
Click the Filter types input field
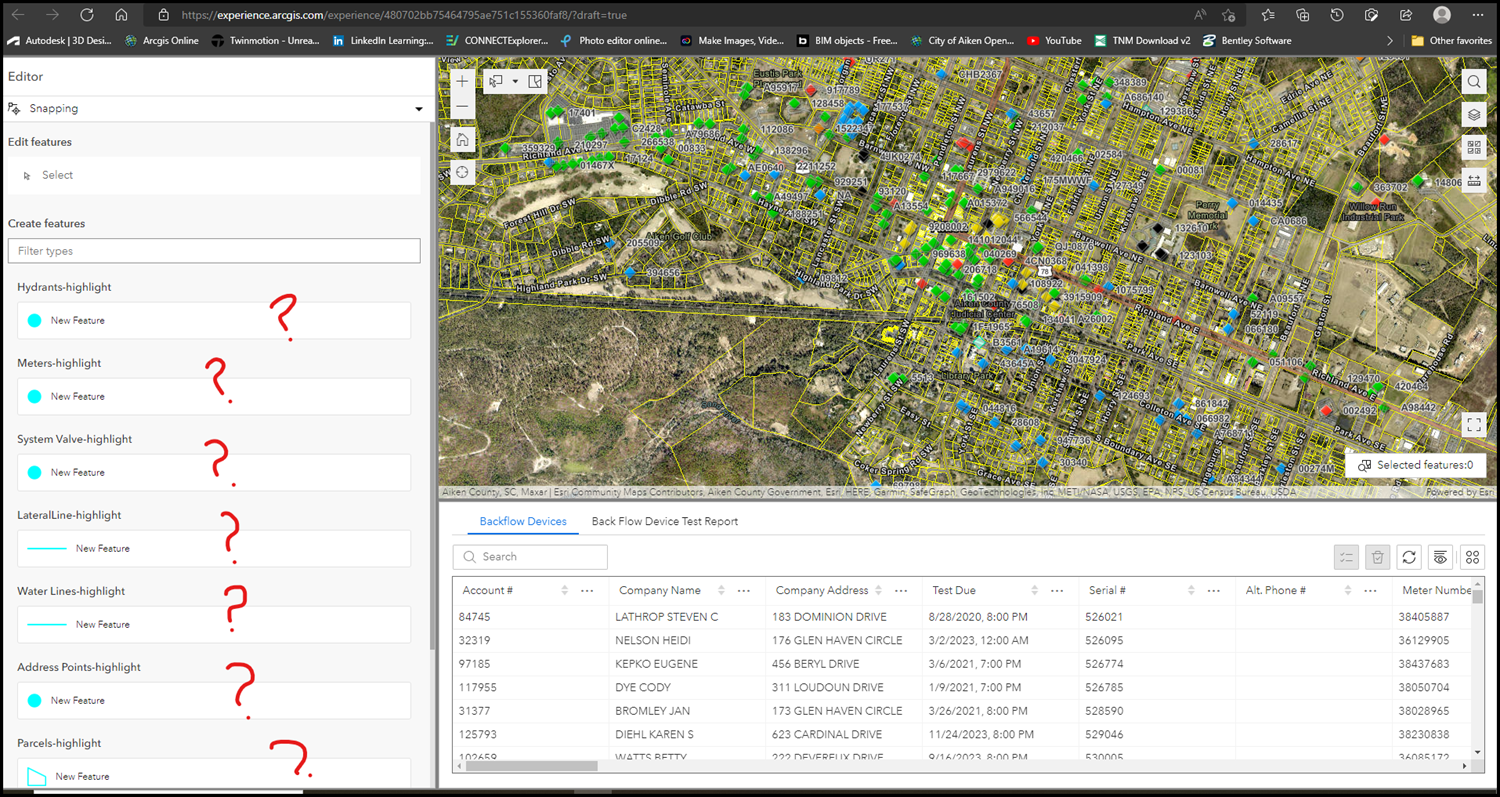coord(213,251)
